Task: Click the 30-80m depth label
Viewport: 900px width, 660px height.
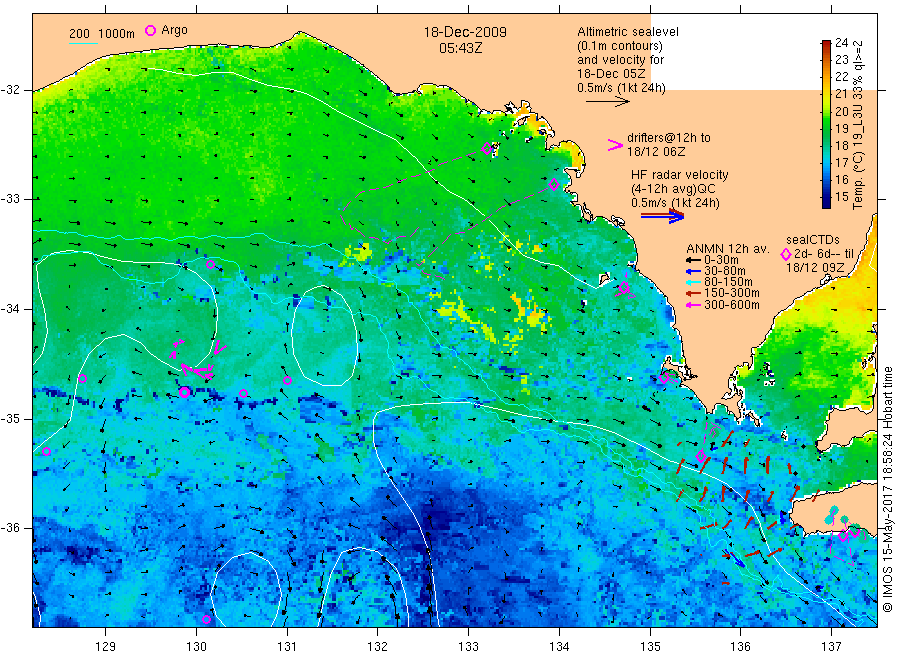Action: [x=725, y=271]
